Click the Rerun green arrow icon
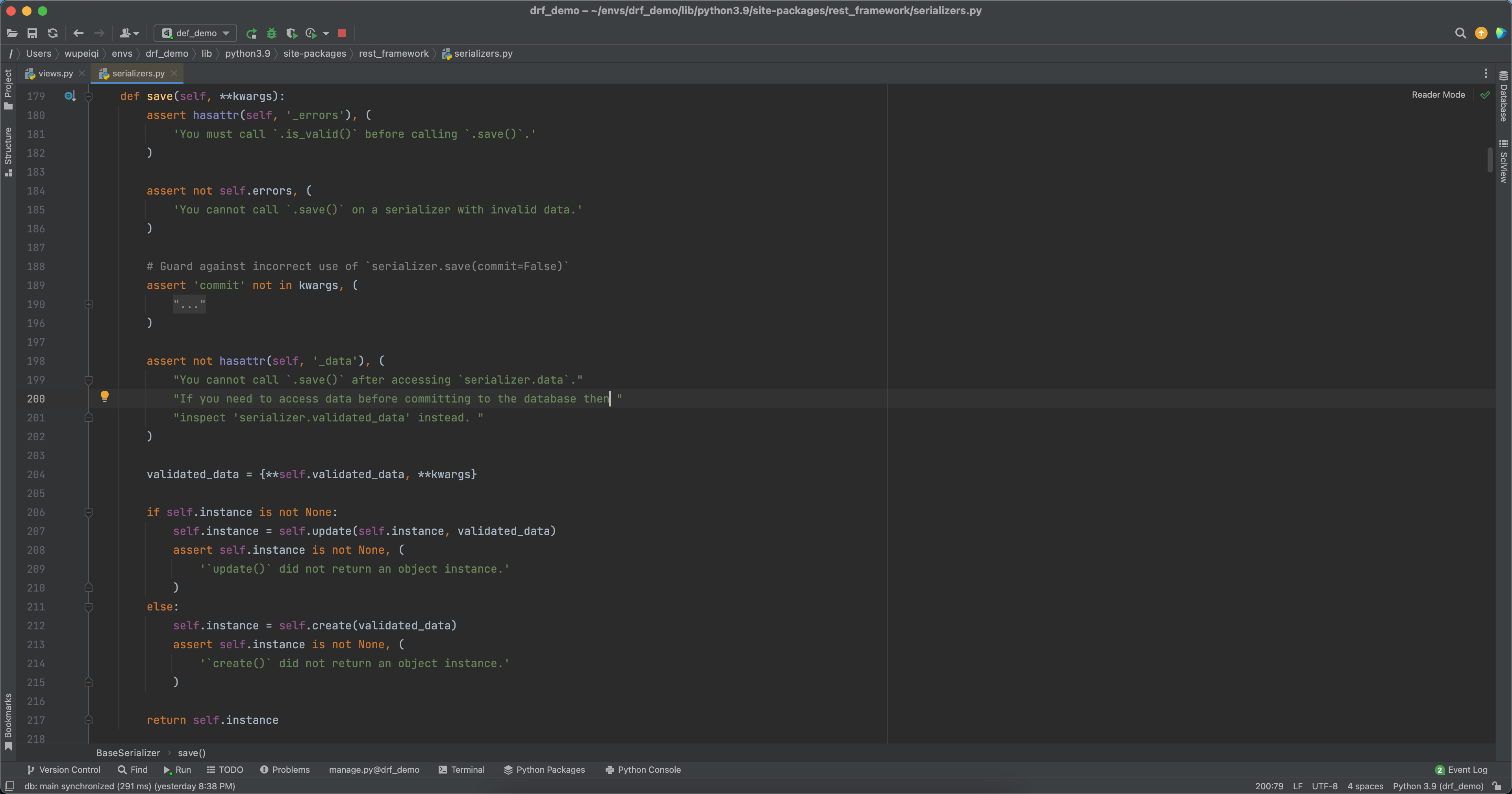 click(251, 33)
